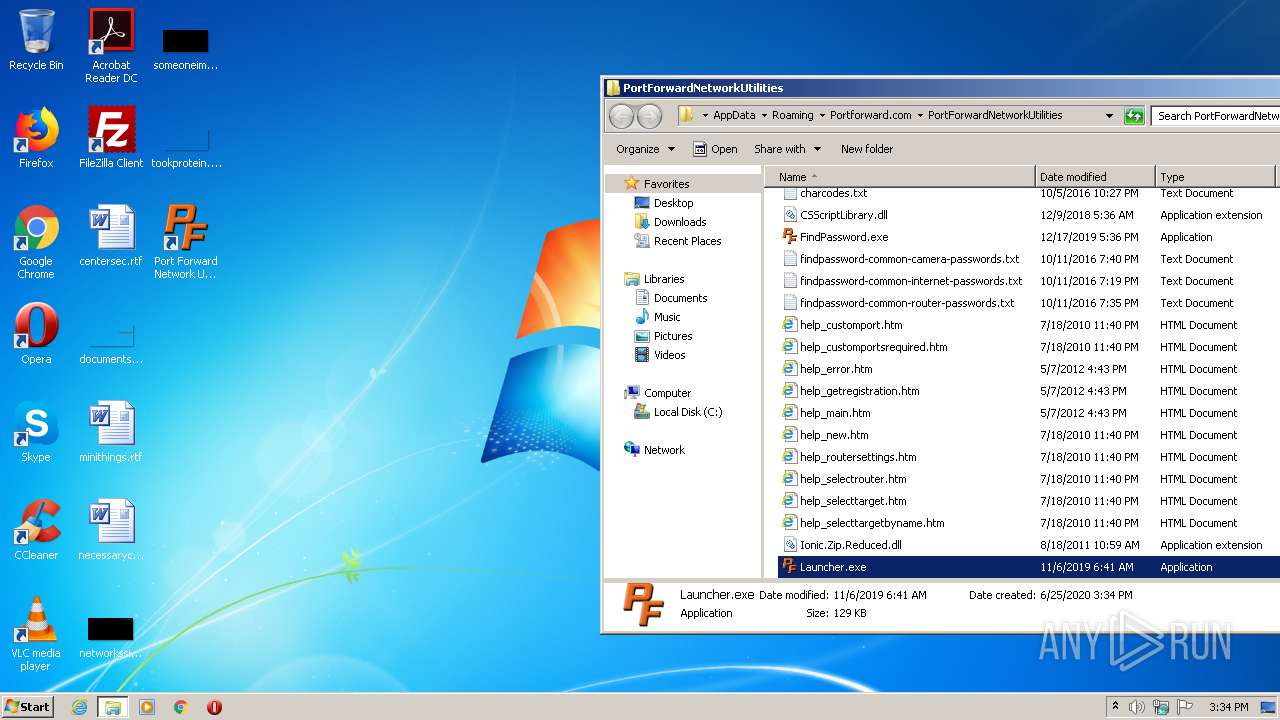Viewport: 1280px width, 720px height.
Task: Launch the CCleaner desktop shortcut
Action: tap(36, 530)
